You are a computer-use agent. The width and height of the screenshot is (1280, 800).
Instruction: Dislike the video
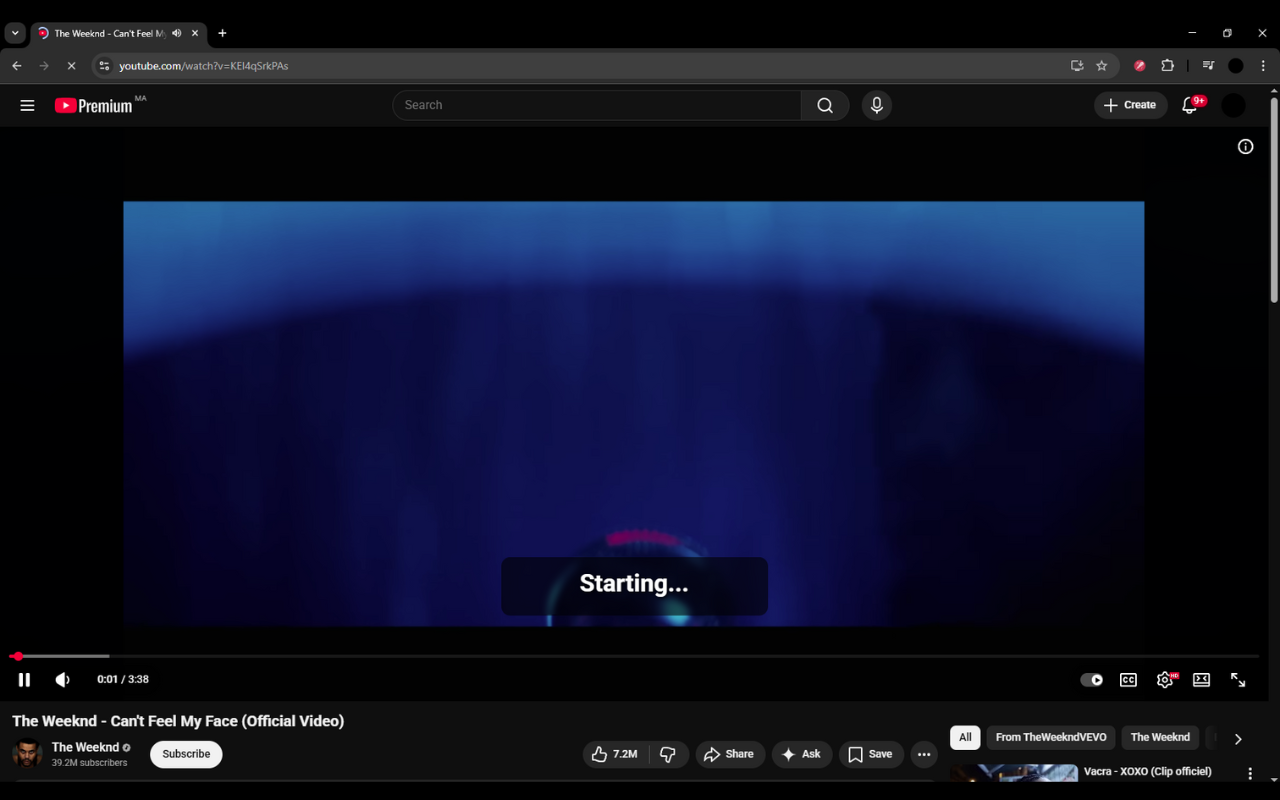coord(669,754)
